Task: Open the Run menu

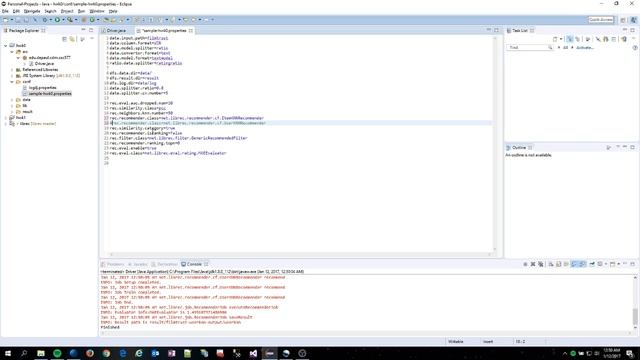Action: click(x=81, y=11)
